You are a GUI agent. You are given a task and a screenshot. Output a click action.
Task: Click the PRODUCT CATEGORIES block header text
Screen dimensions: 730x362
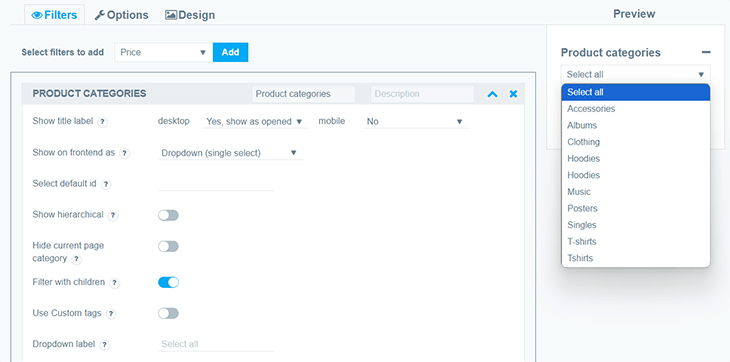(89, 94)
